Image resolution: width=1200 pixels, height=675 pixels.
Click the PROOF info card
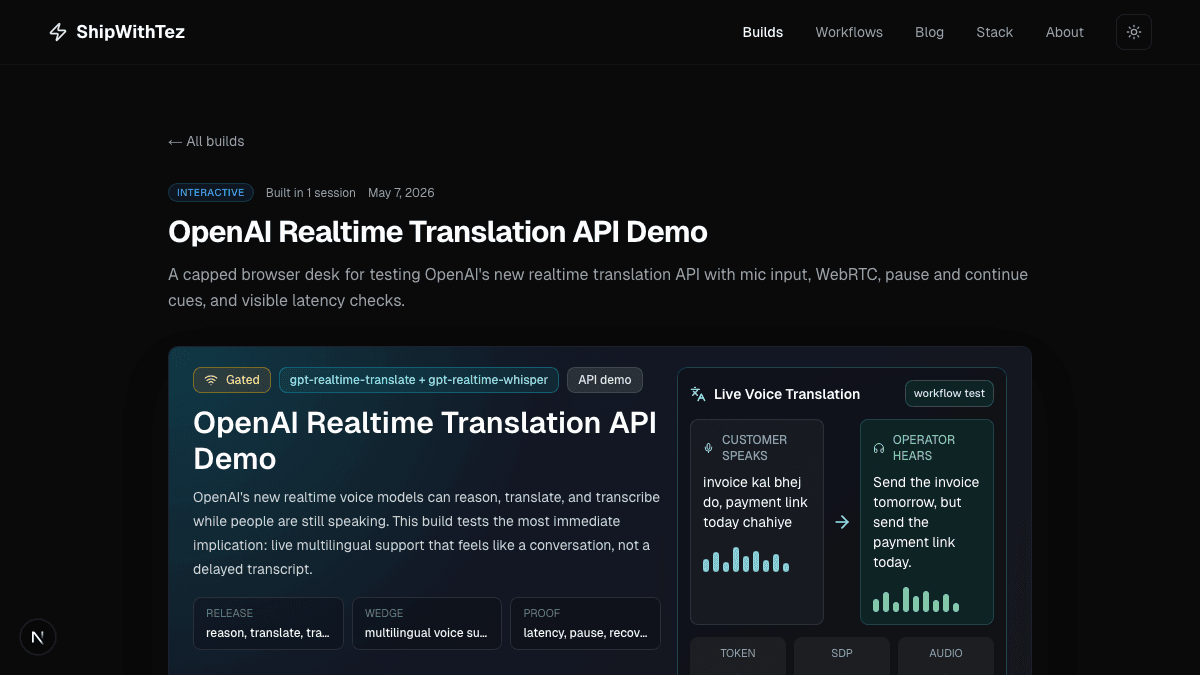pyautogui.click(x=585, y=623)
